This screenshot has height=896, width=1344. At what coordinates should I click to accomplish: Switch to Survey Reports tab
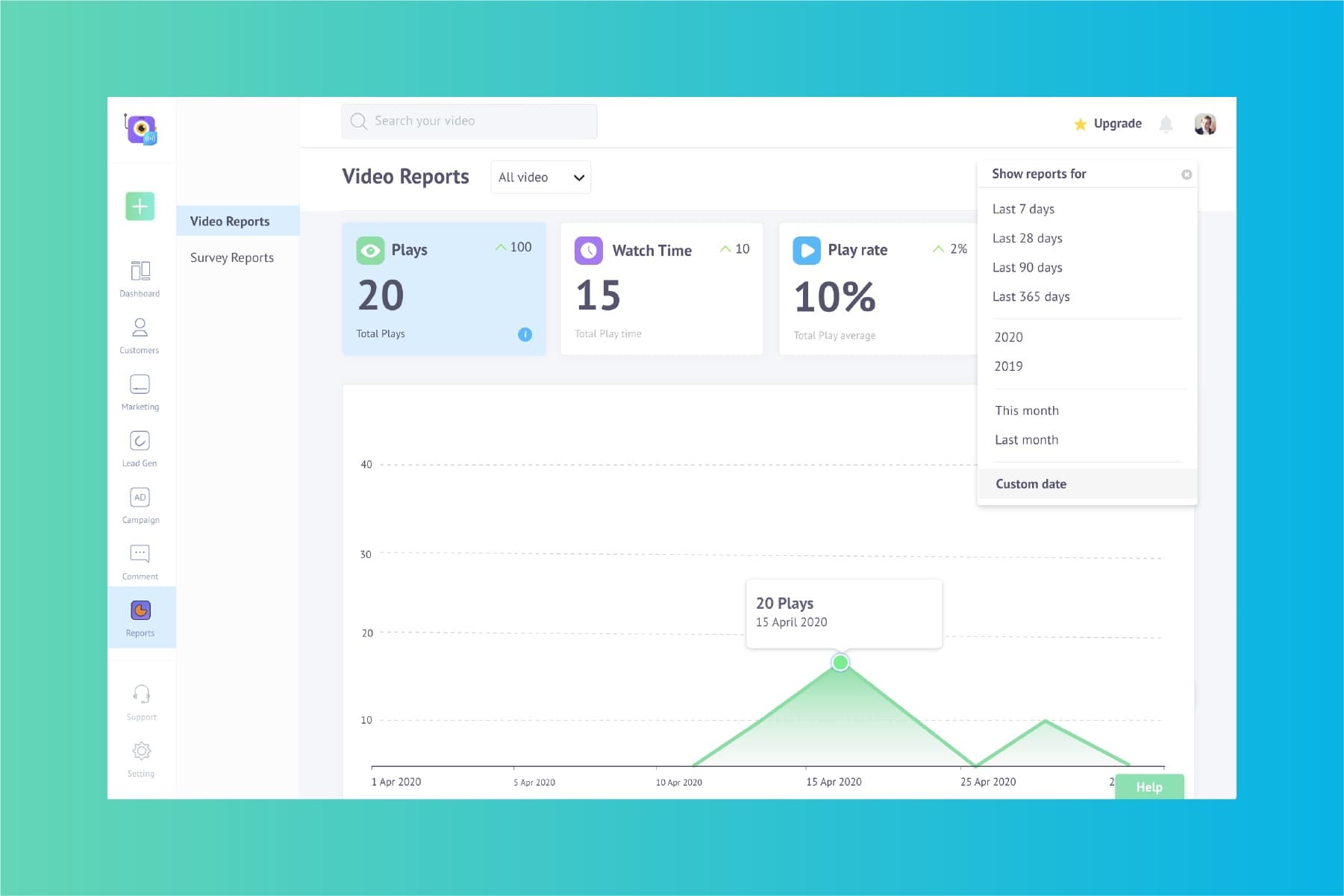[x=231, y=257]
